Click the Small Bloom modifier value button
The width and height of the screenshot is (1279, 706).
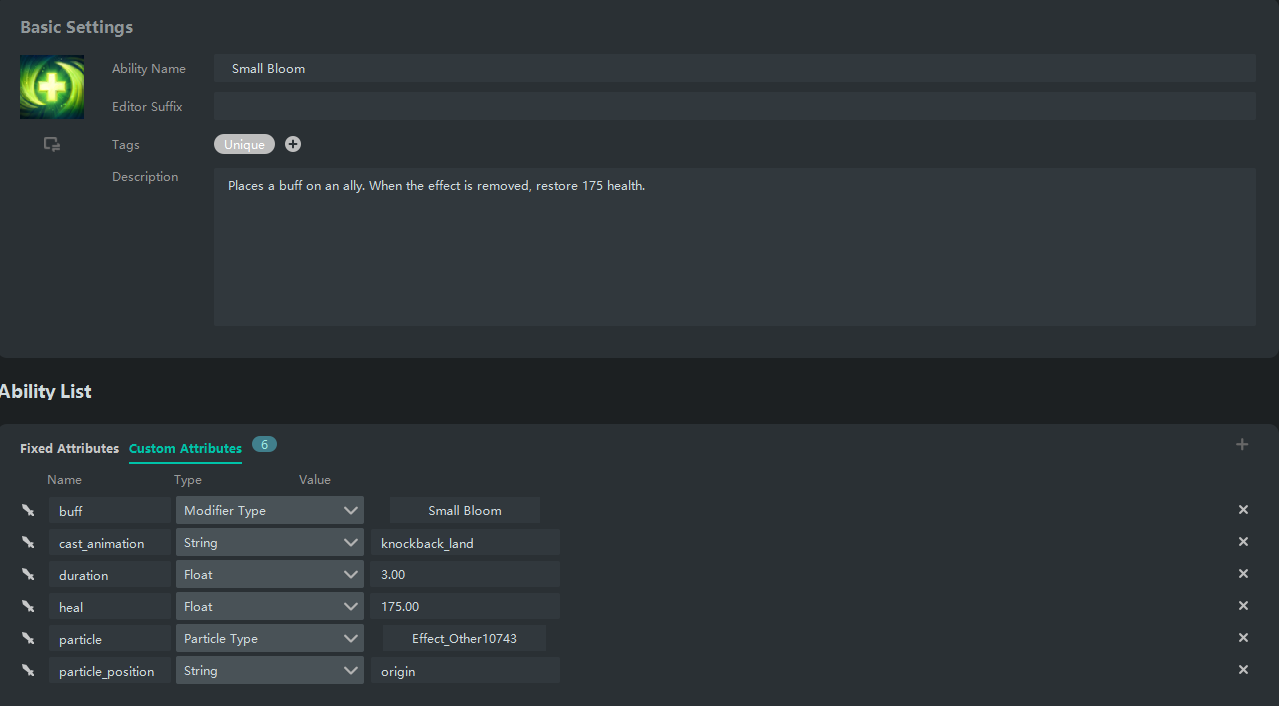point(465,511)
